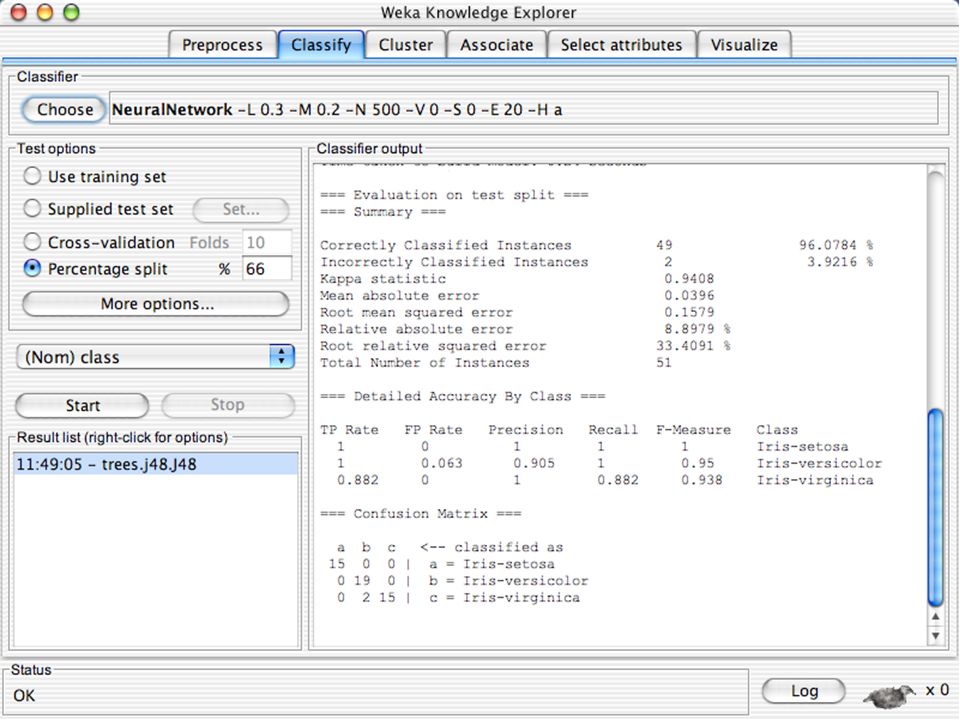Click the 96.0784 % value
Viewport: 960px width, 720px height.
tap(836, 245)
